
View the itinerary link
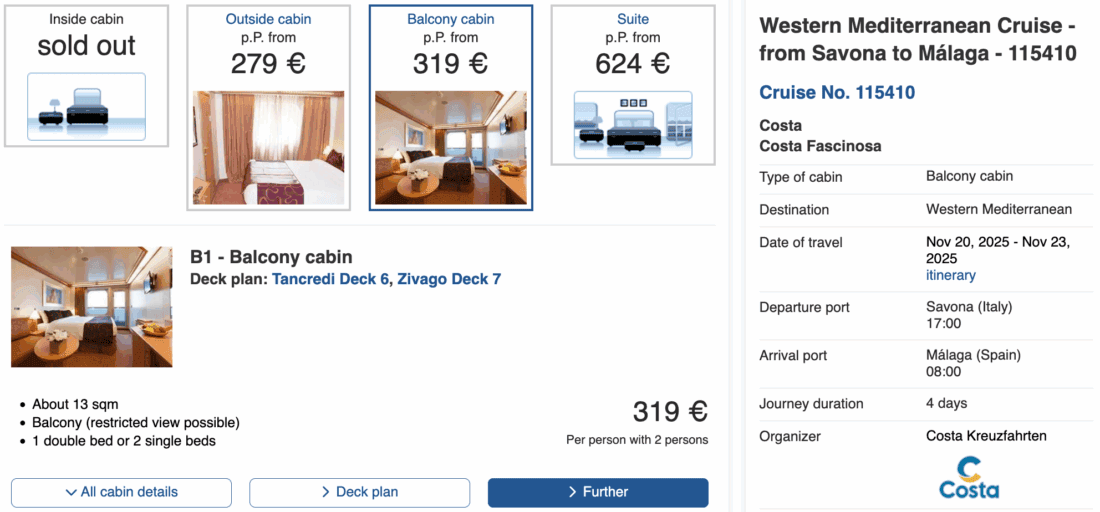tap(950, 275)
